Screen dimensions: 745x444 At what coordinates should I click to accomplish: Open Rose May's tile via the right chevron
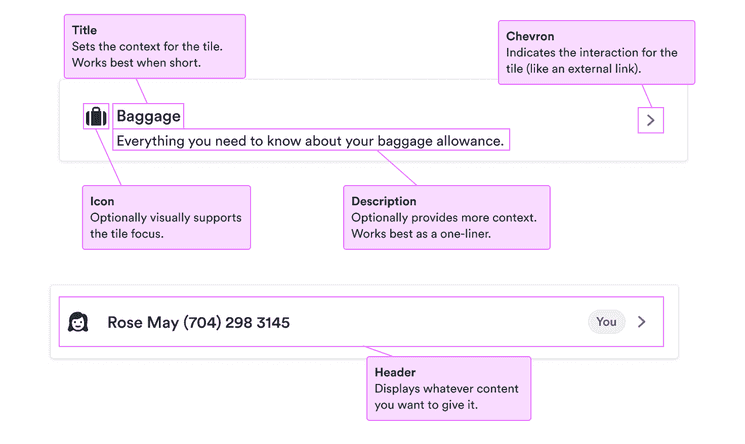click(642, 322)
